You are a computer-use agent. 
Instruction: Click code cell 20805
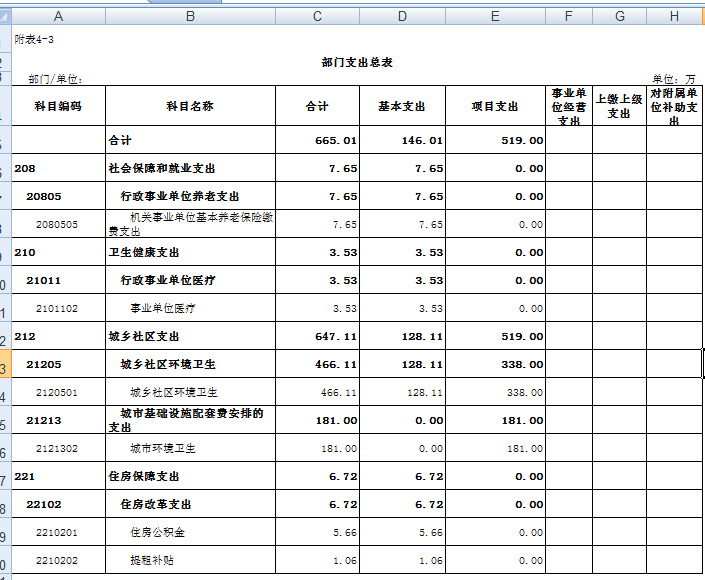tap(58, 196)
